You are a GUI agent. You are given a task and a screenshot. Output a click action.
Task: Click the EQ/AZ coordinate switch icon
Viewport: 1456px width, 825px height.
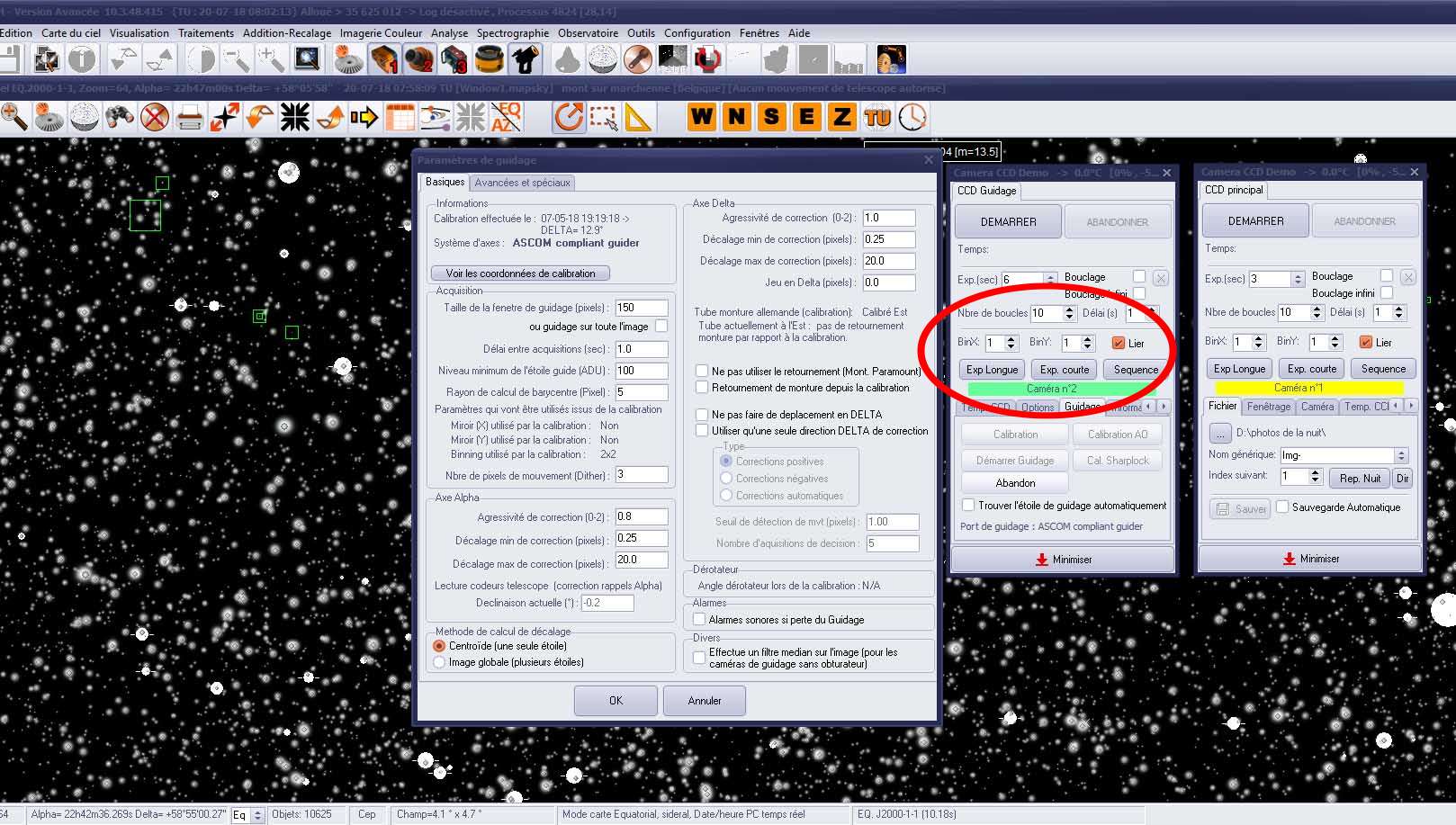click(x=506, y=117)
